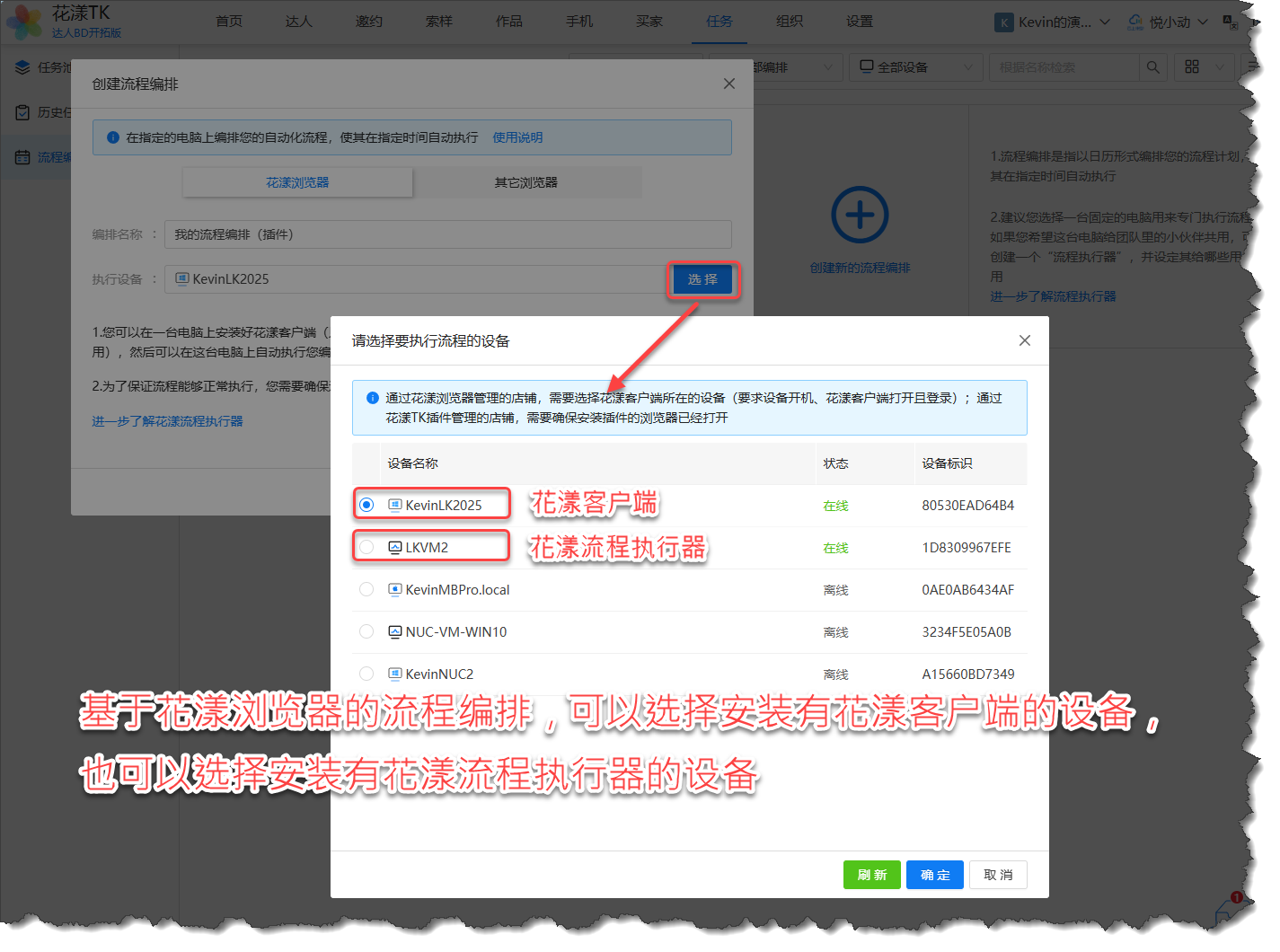Switch to the 其它浏览器 tab

click(x=526, y=182)
